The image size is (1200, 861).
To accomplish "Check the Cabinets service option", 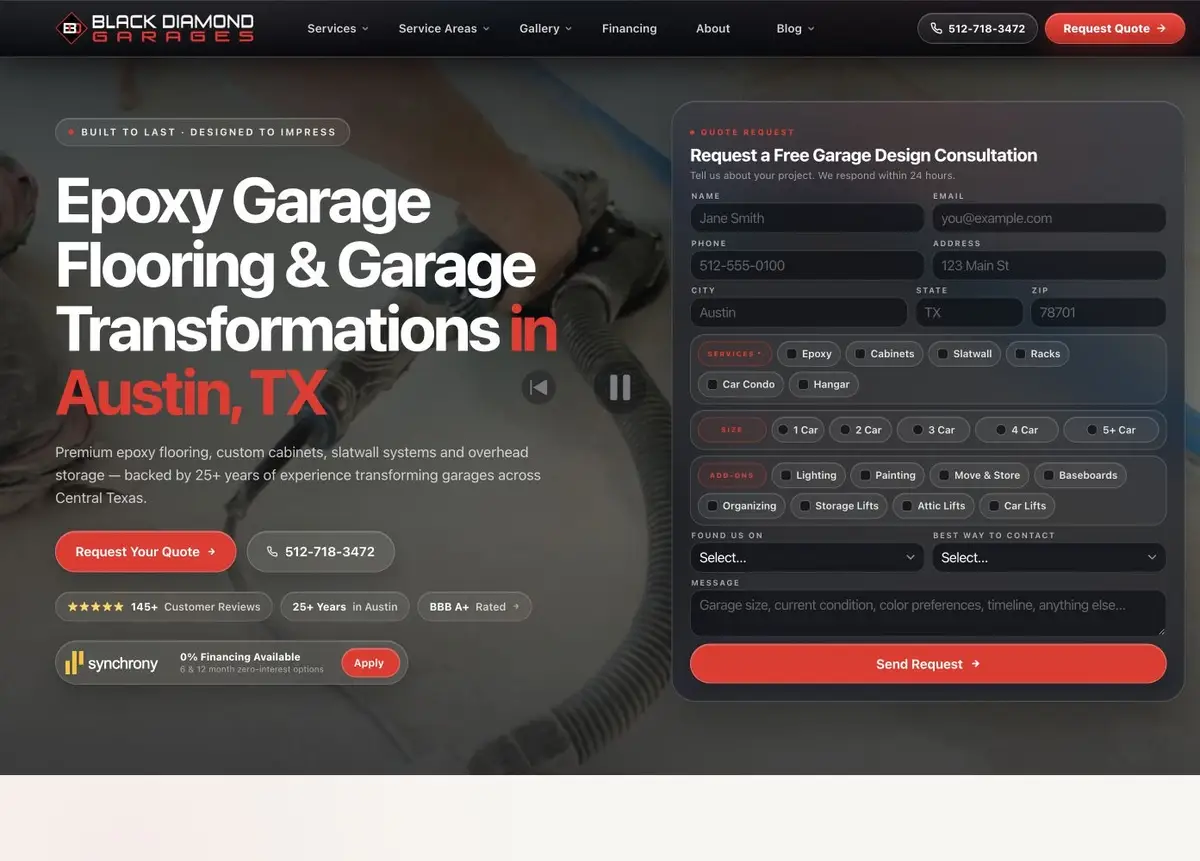I will pos(860,354).
